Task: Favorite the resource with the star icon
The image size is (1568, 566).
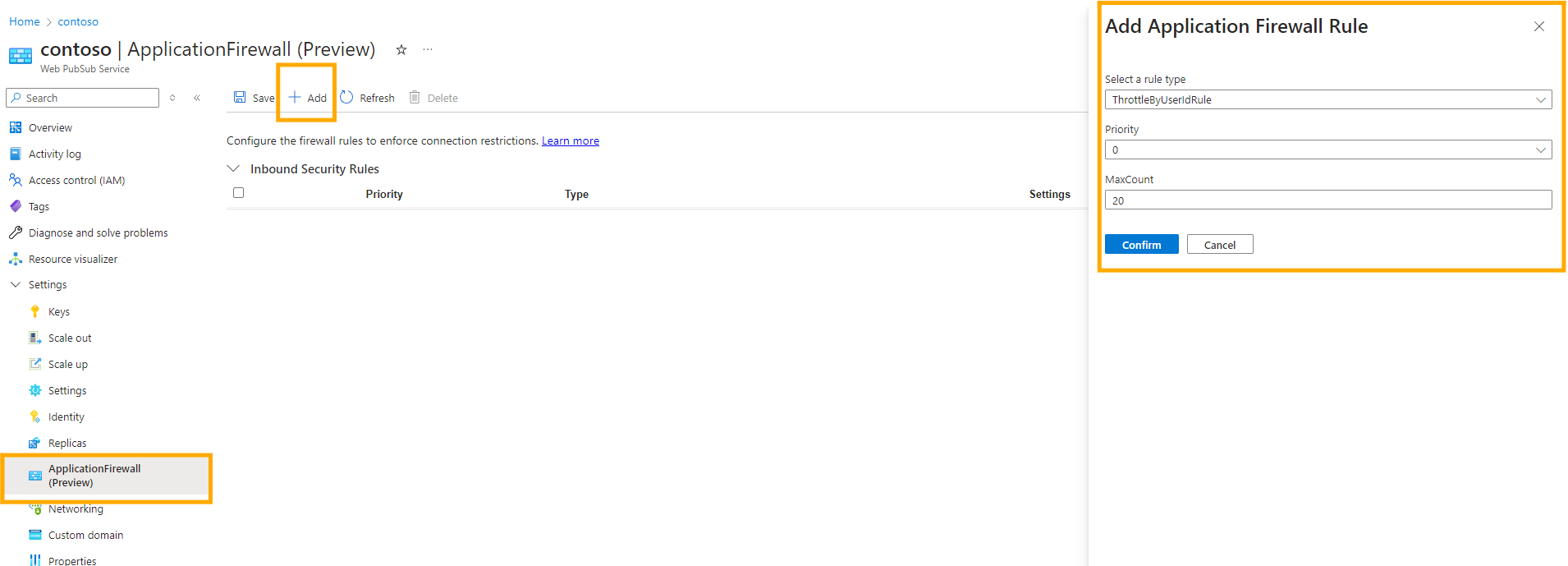Action: coord(401,49)
